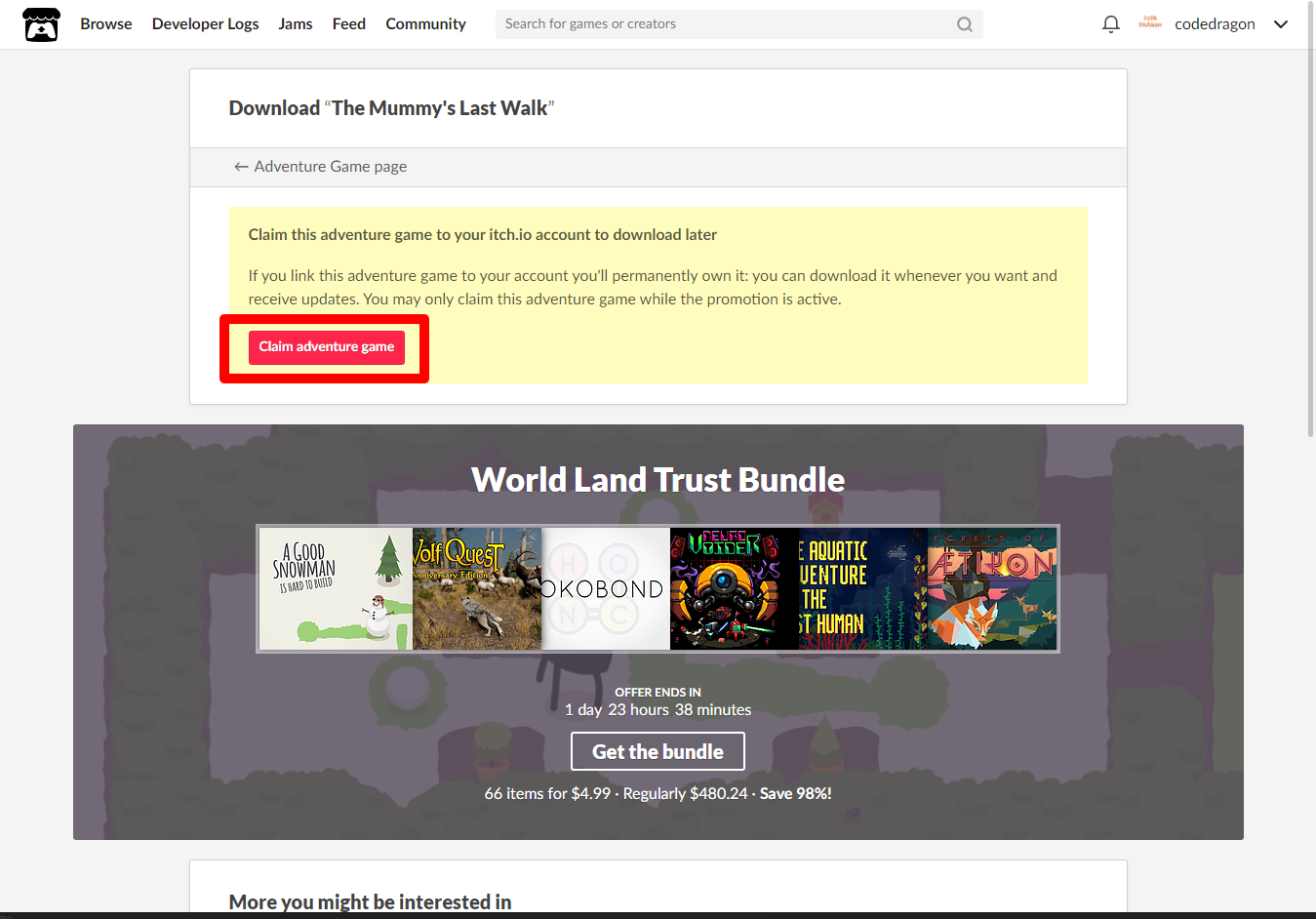Expand the account menu chevron

(1280, 24)
